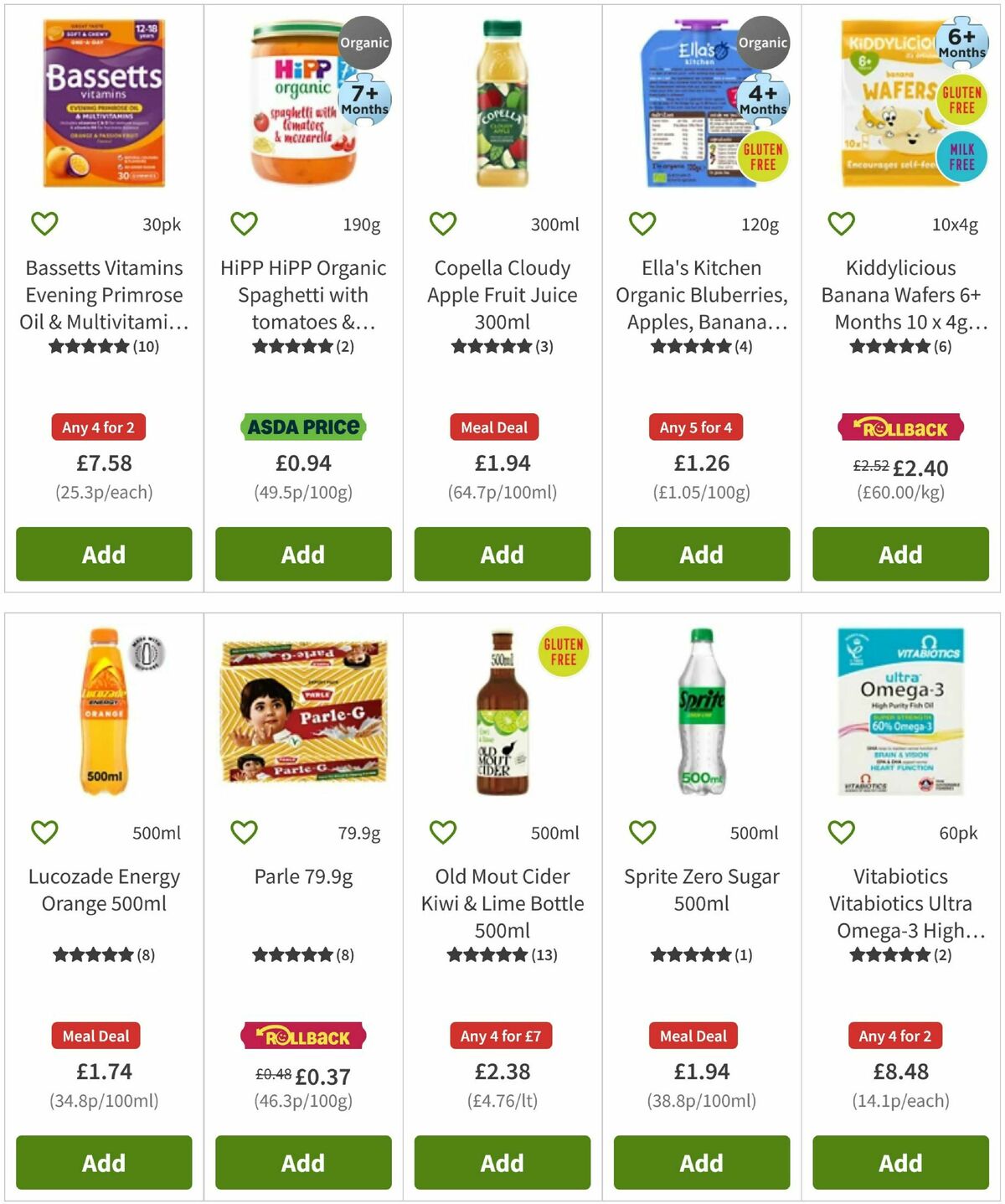This screenshot has width=1005, height=1204.
Task: Toggle favorite on Parle 79.9g biscuits
Action: pos(242,832)
